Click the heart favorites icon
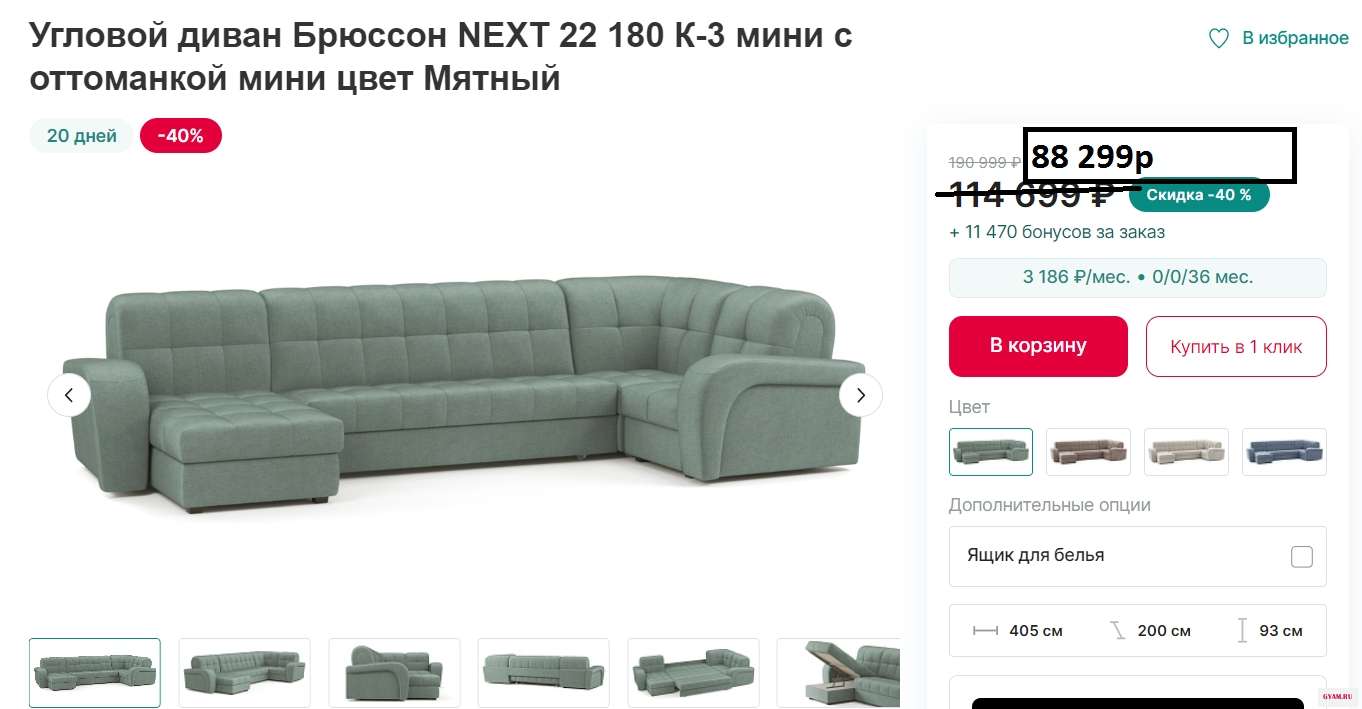The height and width of the screenshot is (709, 1362). click(x=1218, y=39)
